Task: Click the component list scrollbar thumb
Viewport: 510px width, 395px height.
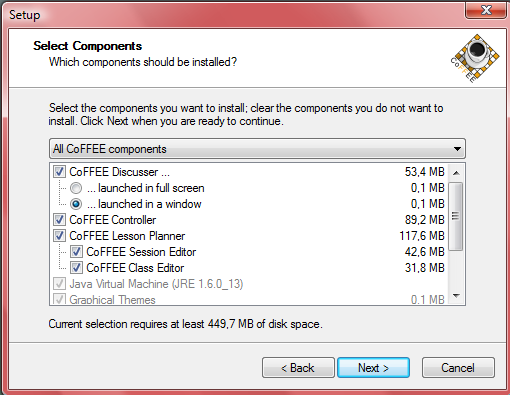Action: [456, 216]
